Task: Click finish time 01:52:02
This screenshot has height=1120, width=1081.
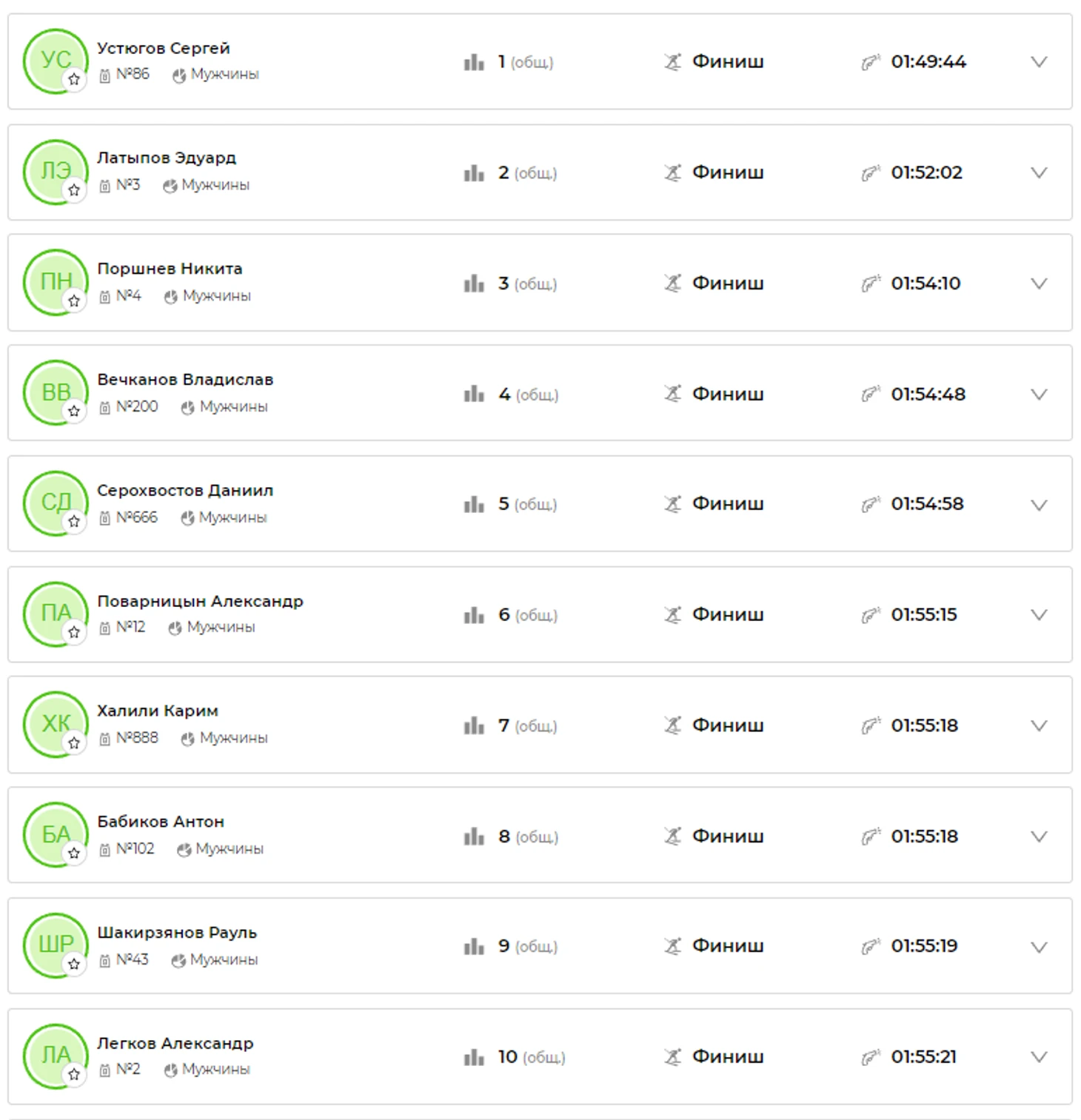Action: click(927, 172)
